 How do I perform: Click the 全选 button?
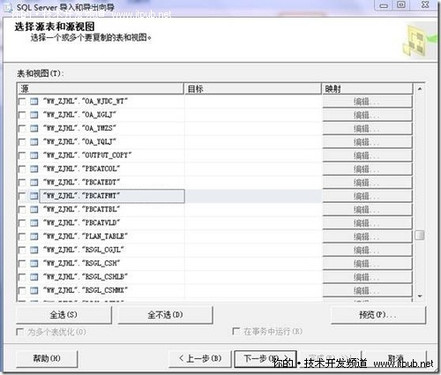click(x=64, y=315)
